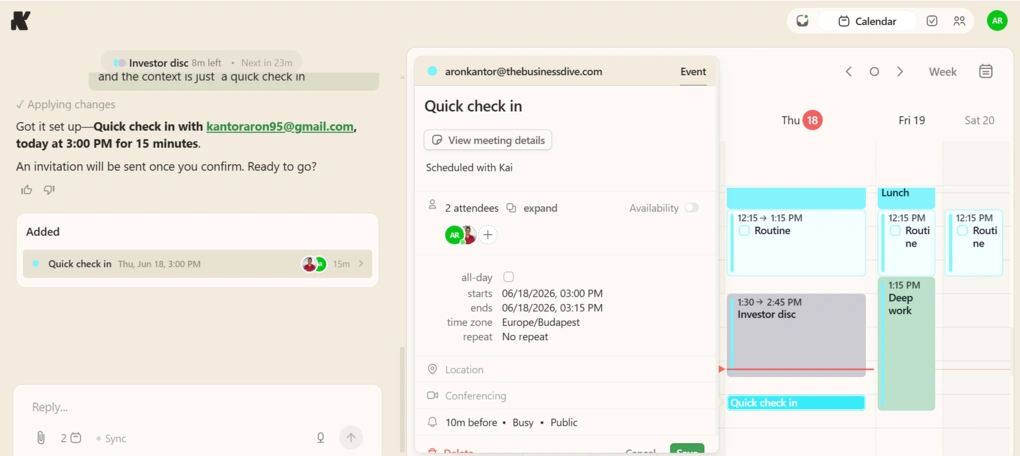Switch to the Calendar tab
This screenshot has width=1020, height=456.
click(867, 21)
